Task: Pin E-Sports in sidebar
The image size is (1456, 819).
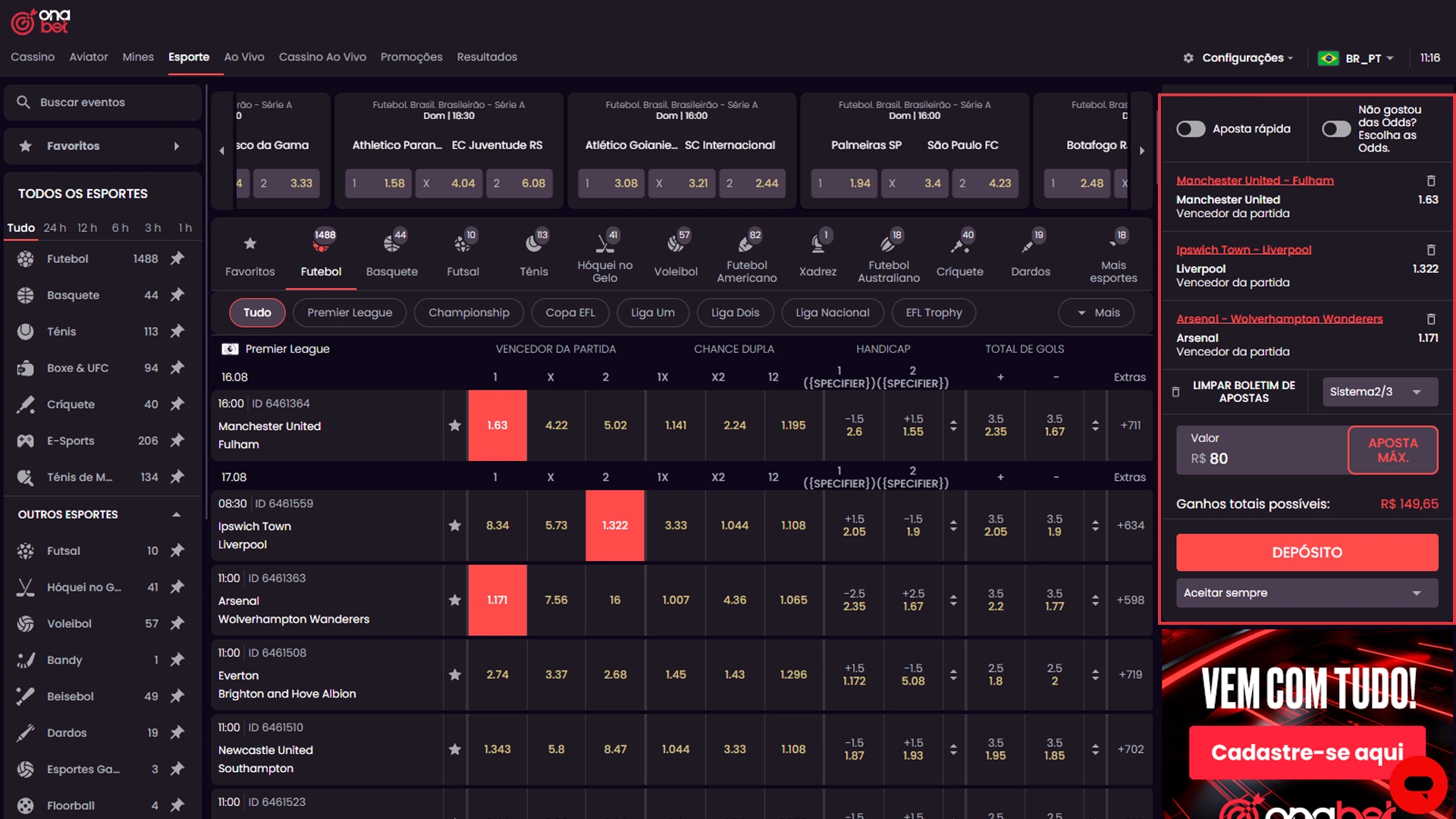Action: point(177,441)
